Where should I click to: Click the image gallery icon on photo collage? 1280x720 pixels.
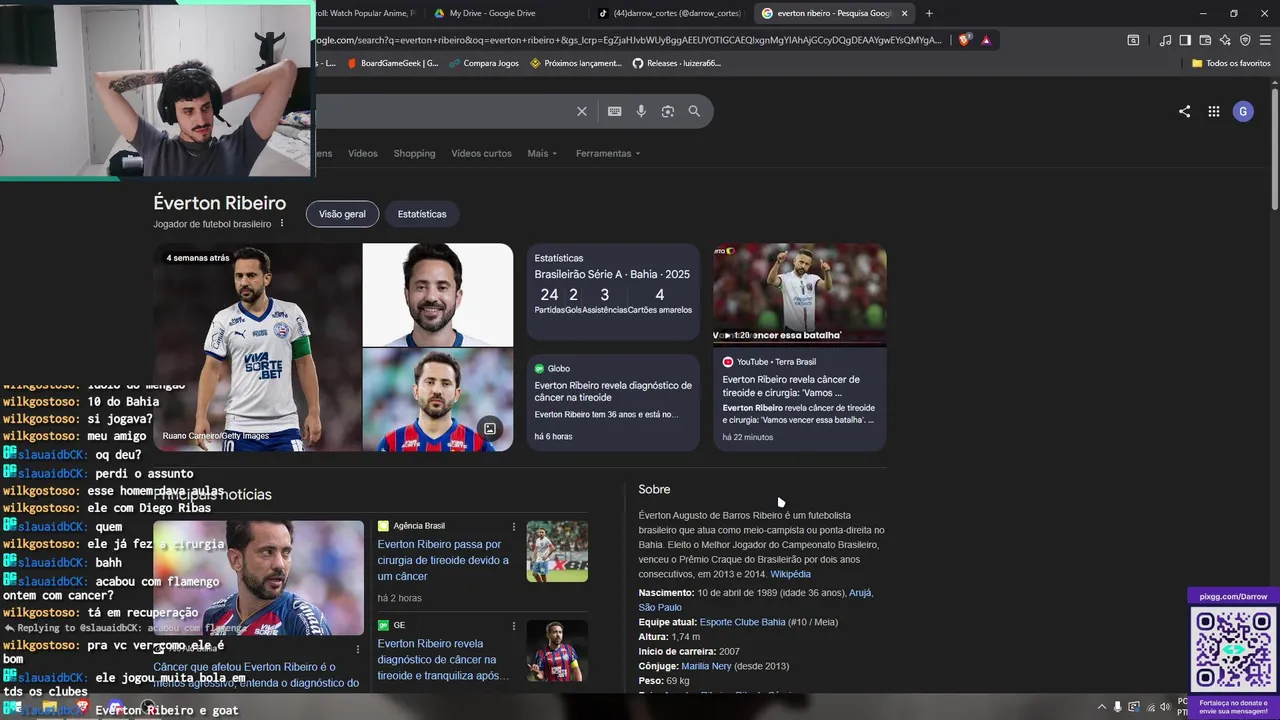tap(490, 429)
